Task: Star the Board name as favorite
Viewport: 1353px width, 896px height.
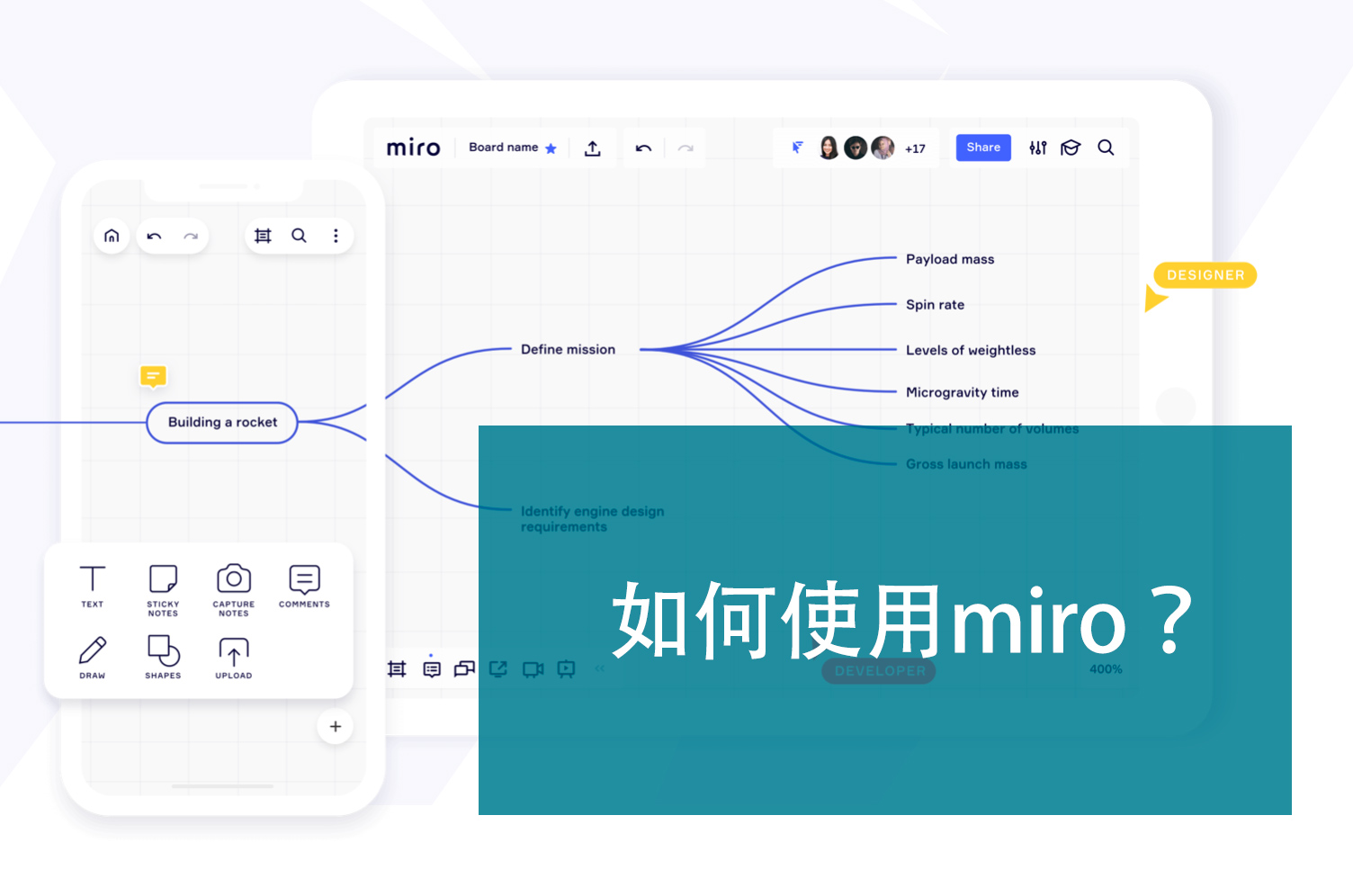Action: coord(551,148)
